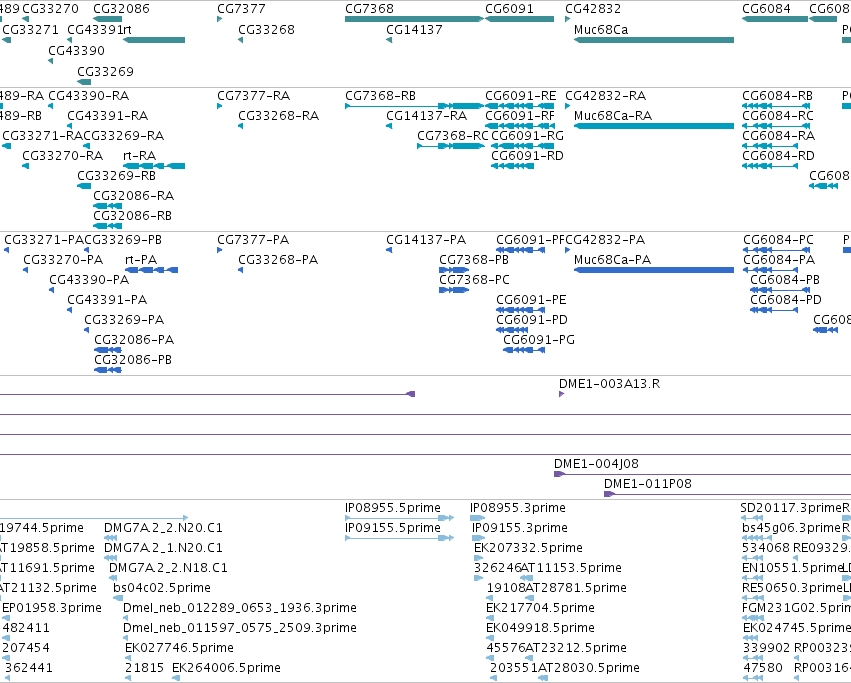Click the DME1-004J08 BAC label

pos(596,464)
